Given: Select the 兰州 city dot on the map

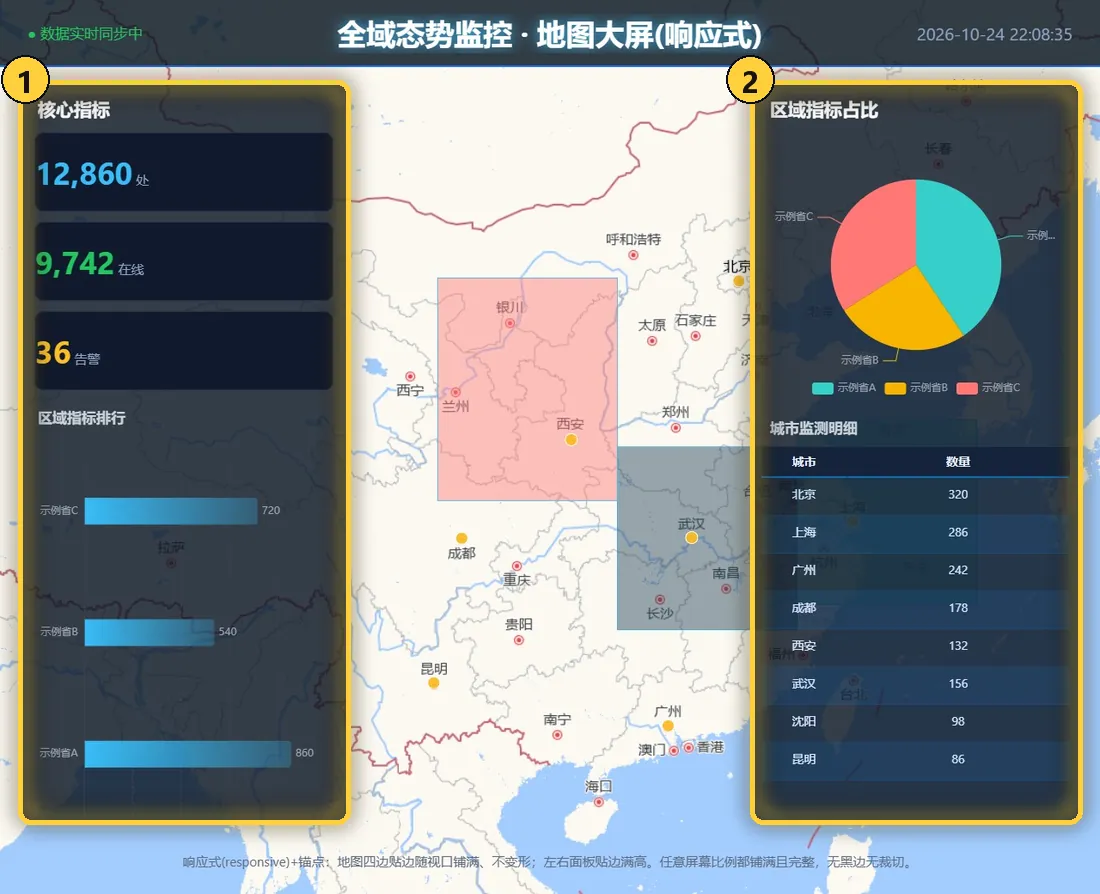Looking at the screenshot, I should click(x=455, y=392).
